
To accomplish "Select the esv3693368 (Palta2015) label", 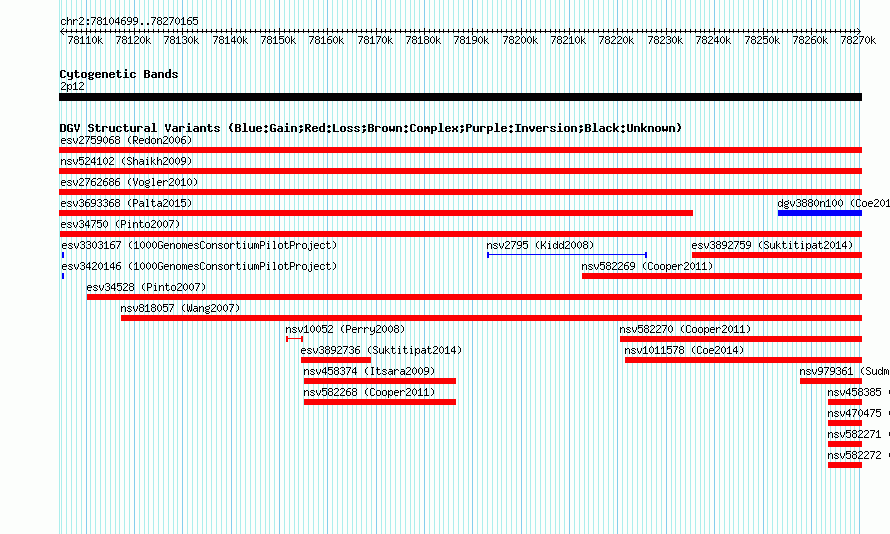I will (126, 203).
